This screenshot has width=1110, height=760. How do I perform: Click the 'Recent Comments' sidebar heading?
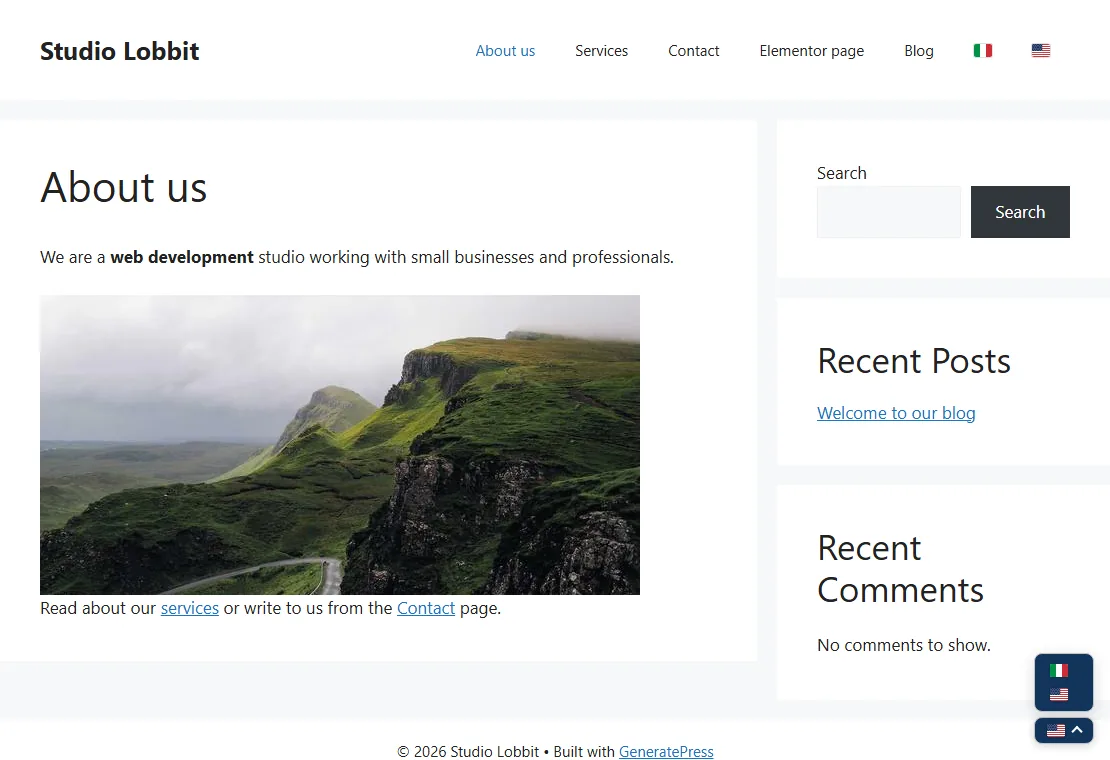(900, 569)
